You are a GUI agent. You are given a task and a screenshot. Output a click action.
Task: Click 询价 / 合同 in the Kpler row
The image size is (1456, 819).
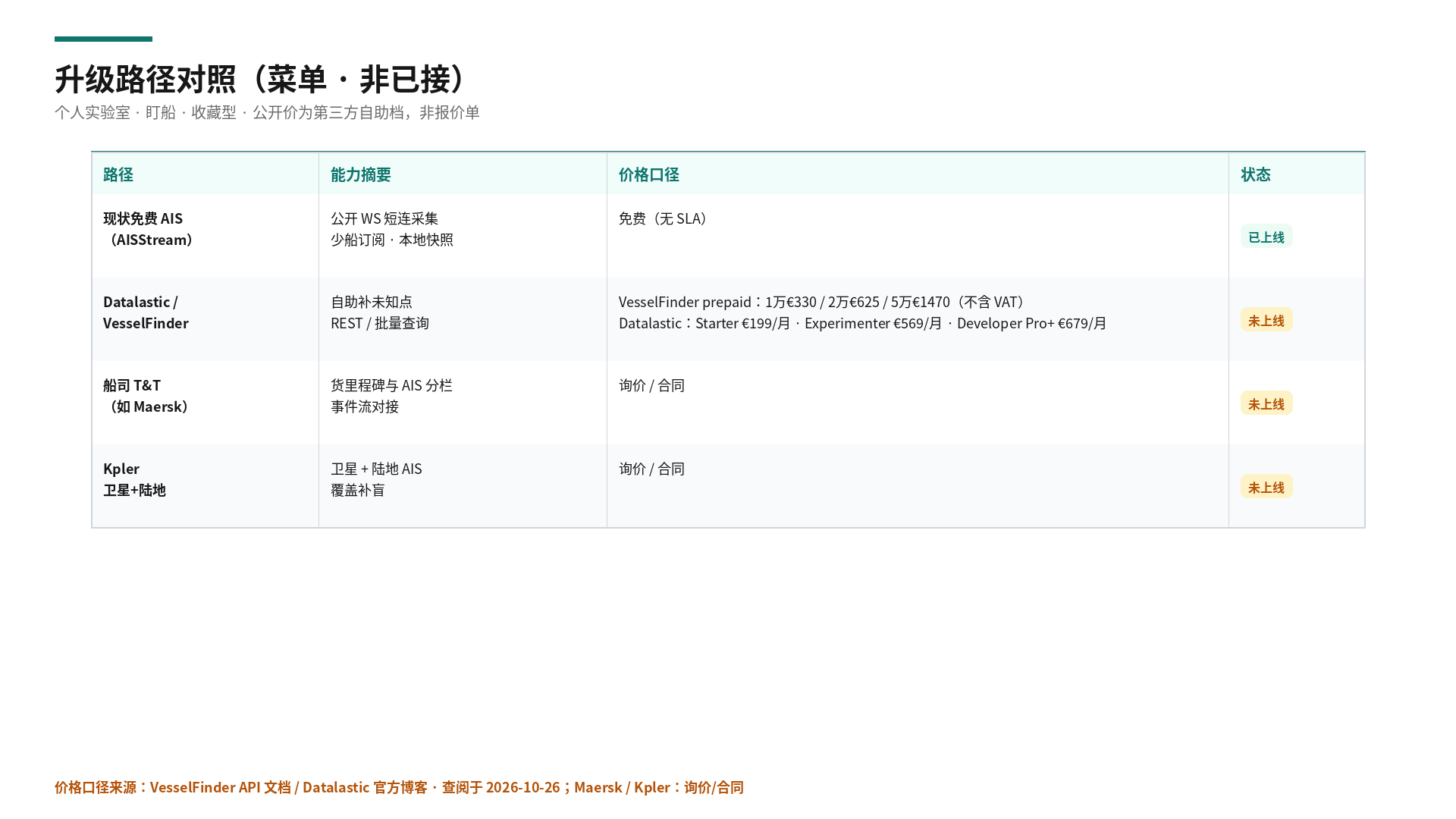[x=651, y=469]
